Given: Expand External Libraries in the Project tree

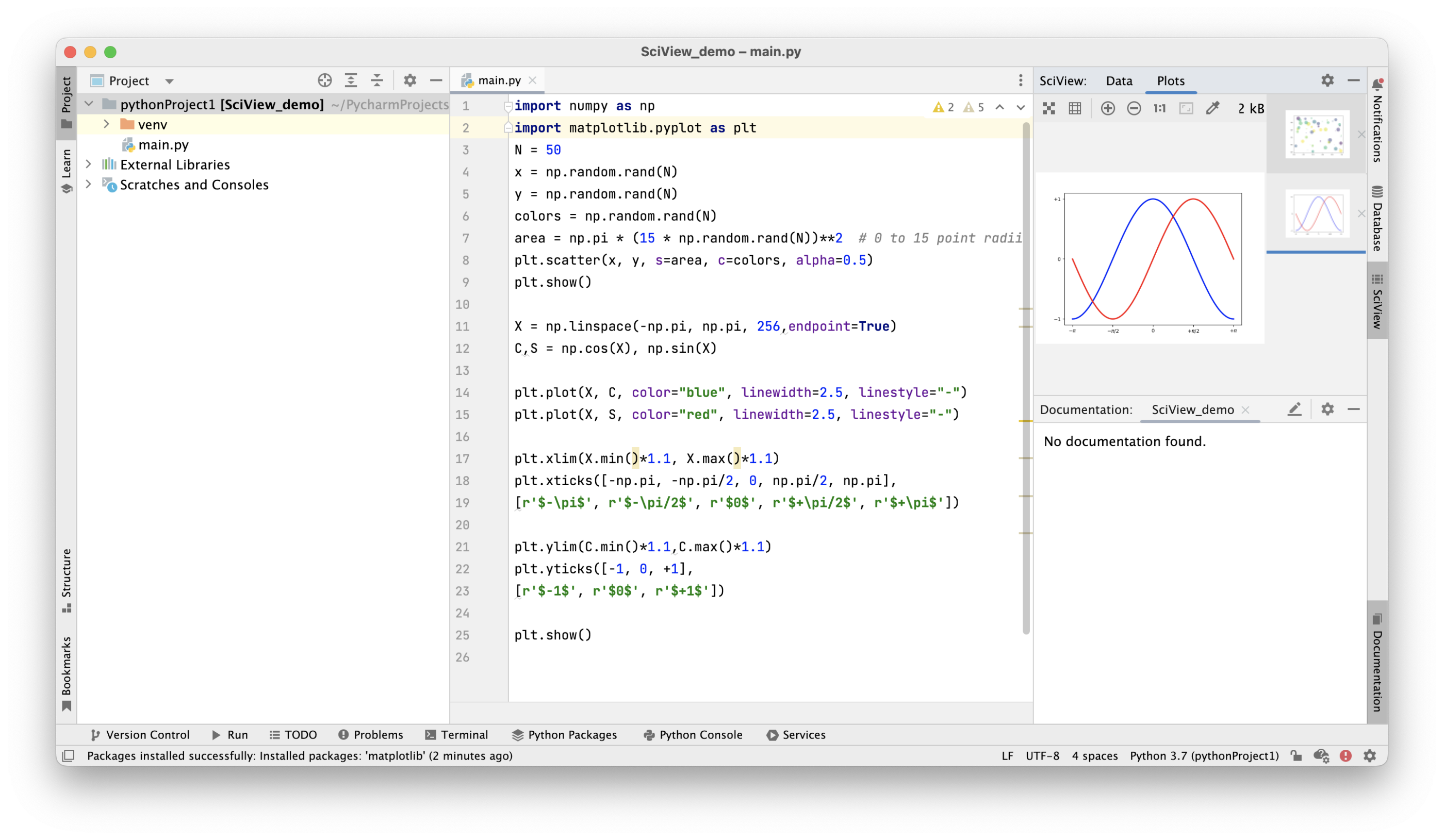Looking at the screenshot, I should (88, 164).
